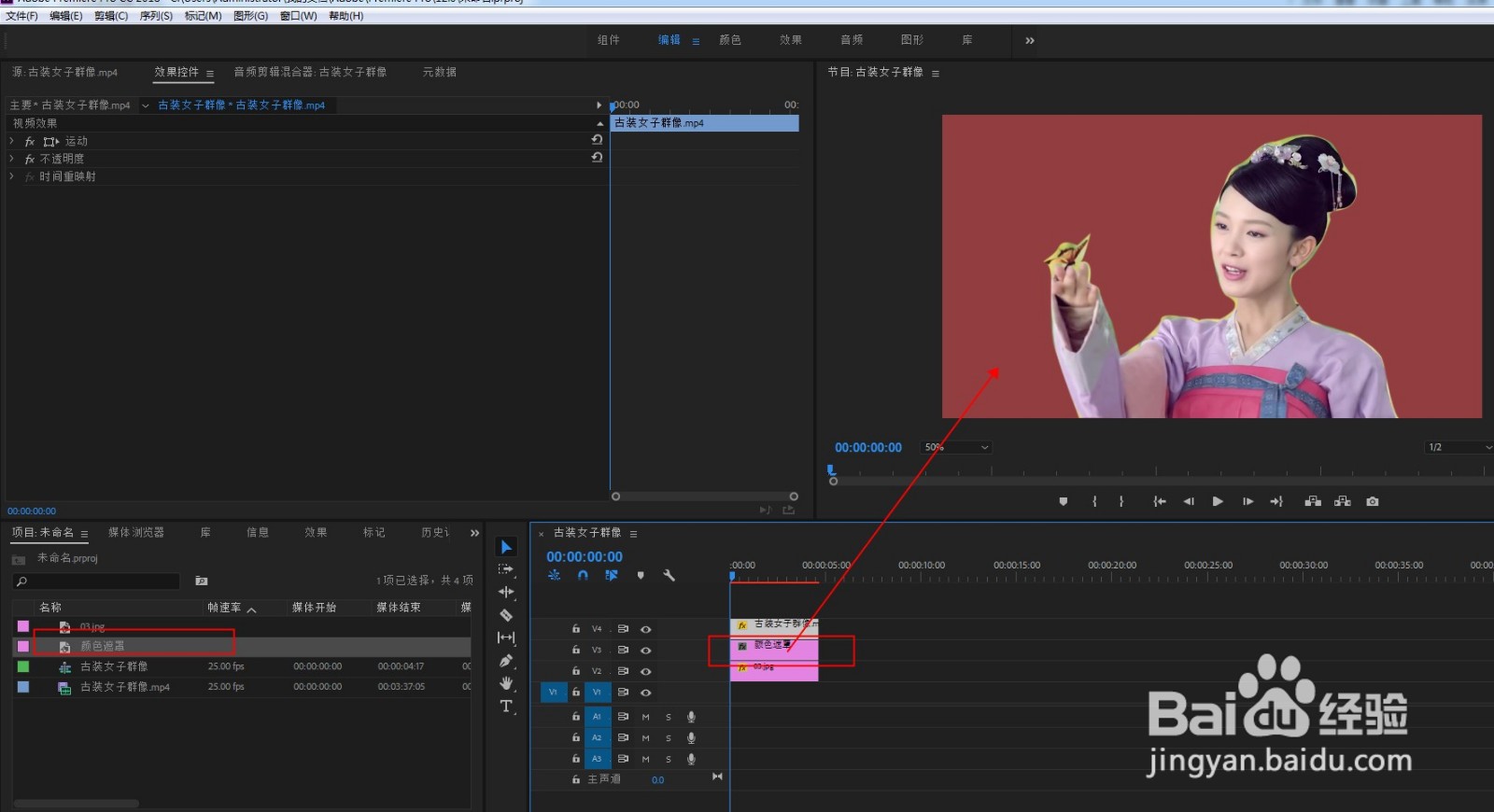1494x812 pixels.
Task: Open timeline display settings wrench
Action: pyautogui.click(x=669, y=576)
